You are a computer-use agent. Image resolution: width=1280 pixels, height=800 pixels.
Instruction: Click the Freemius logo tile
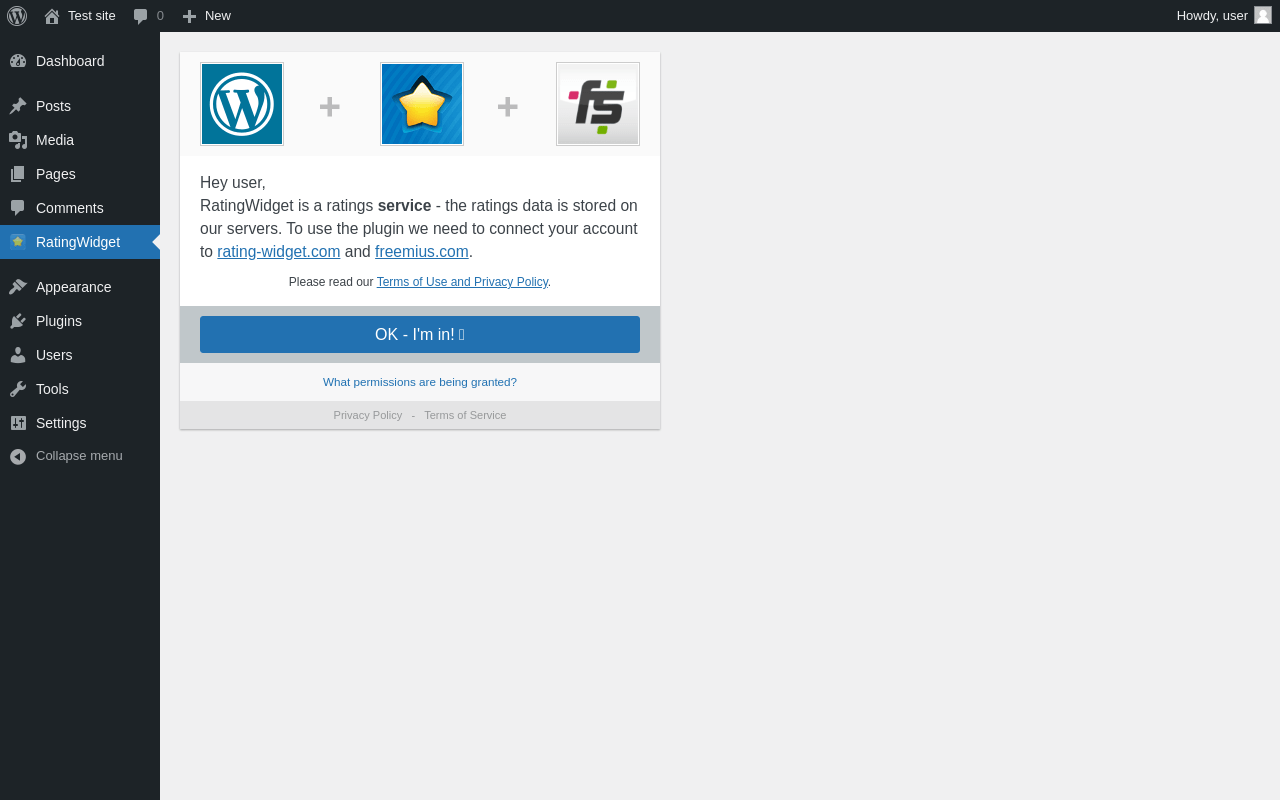598,104
